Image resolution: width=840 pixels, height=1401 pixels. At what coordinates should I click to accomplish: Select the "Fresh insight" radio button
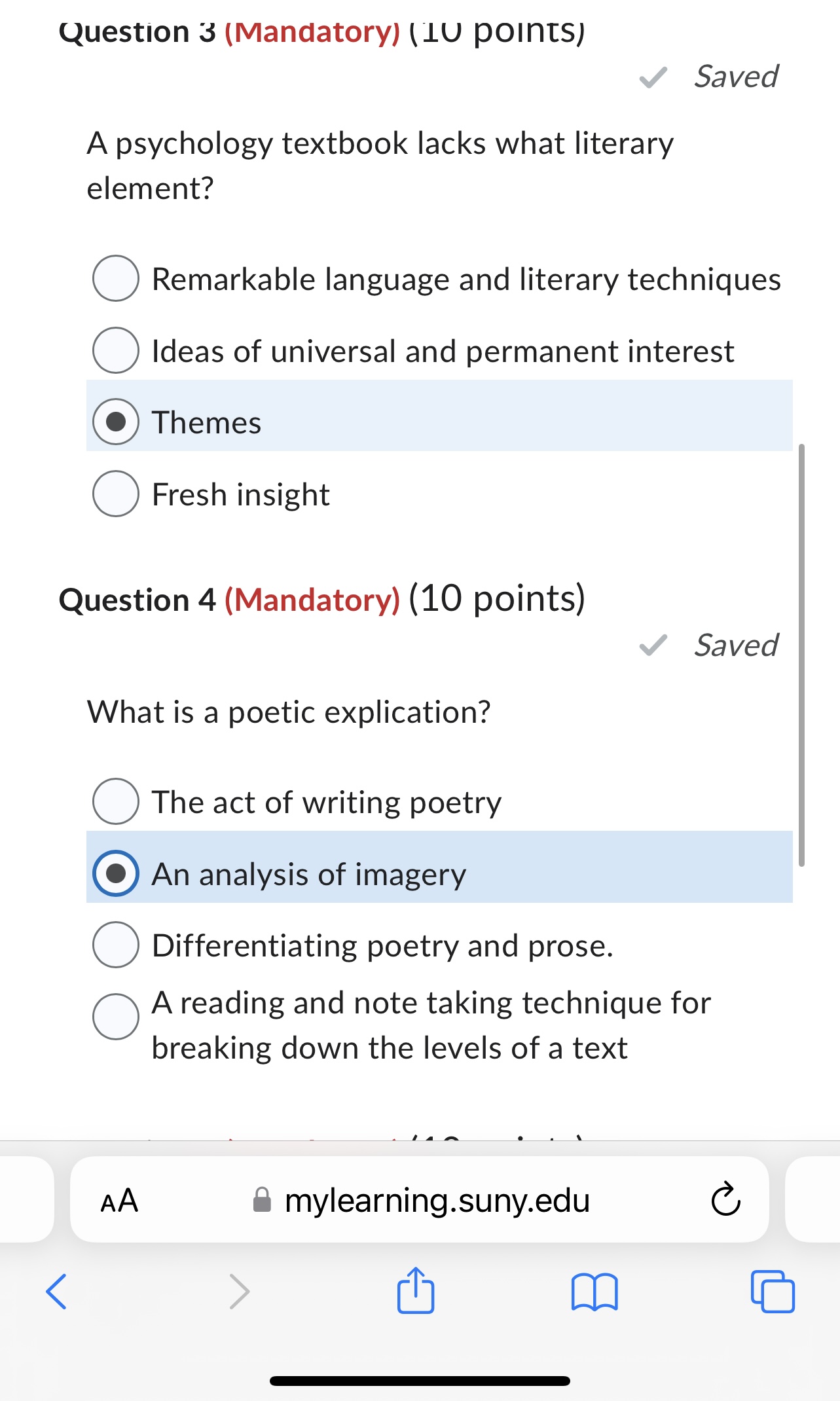coord(116,494)
